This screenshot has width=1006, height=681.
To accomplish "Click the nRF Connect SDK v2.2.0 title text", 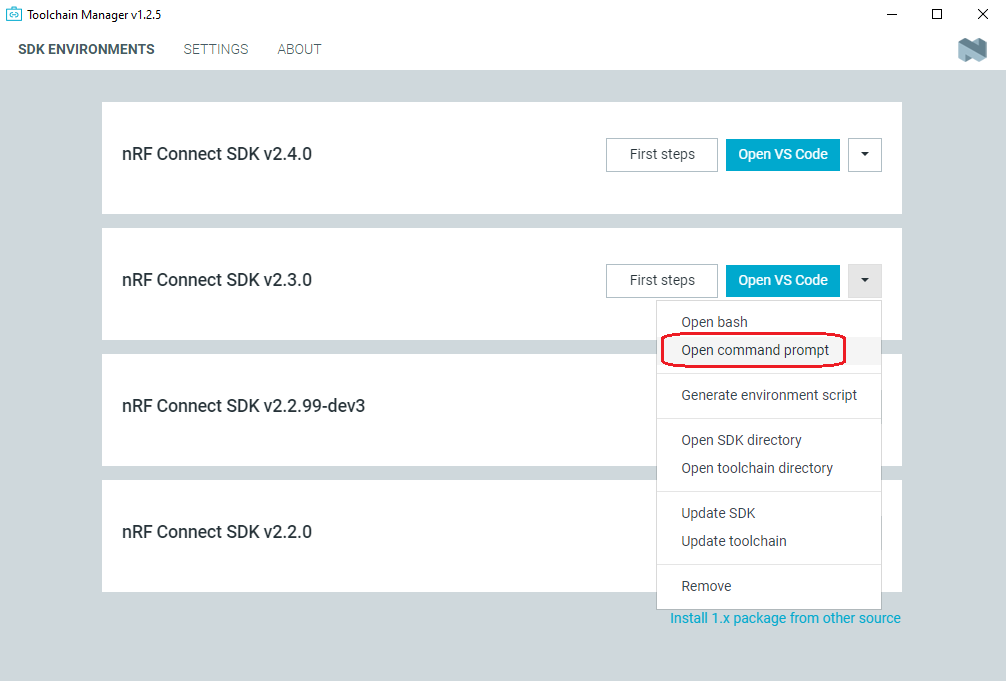I will tap(217, 531).
